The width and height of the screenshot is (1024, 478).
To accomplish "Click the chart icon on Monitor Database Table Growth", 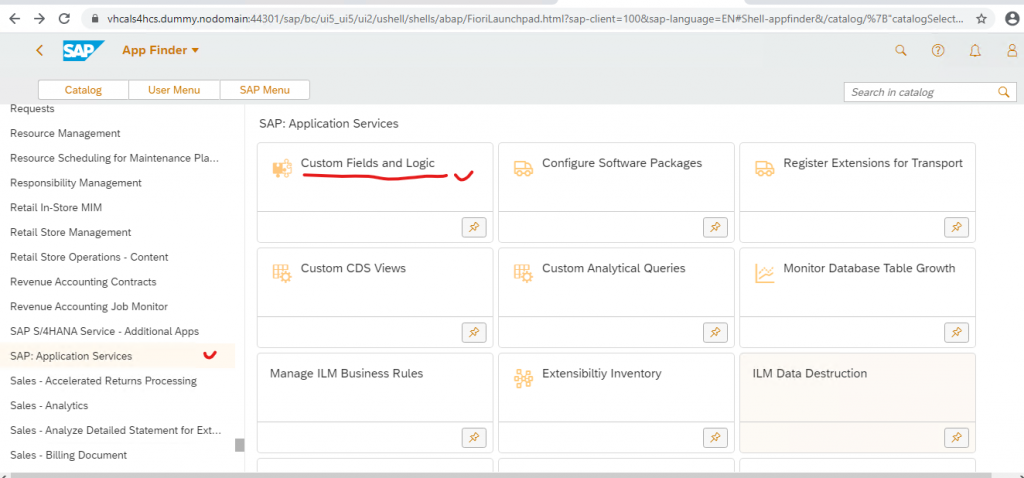I will [764, 273].
